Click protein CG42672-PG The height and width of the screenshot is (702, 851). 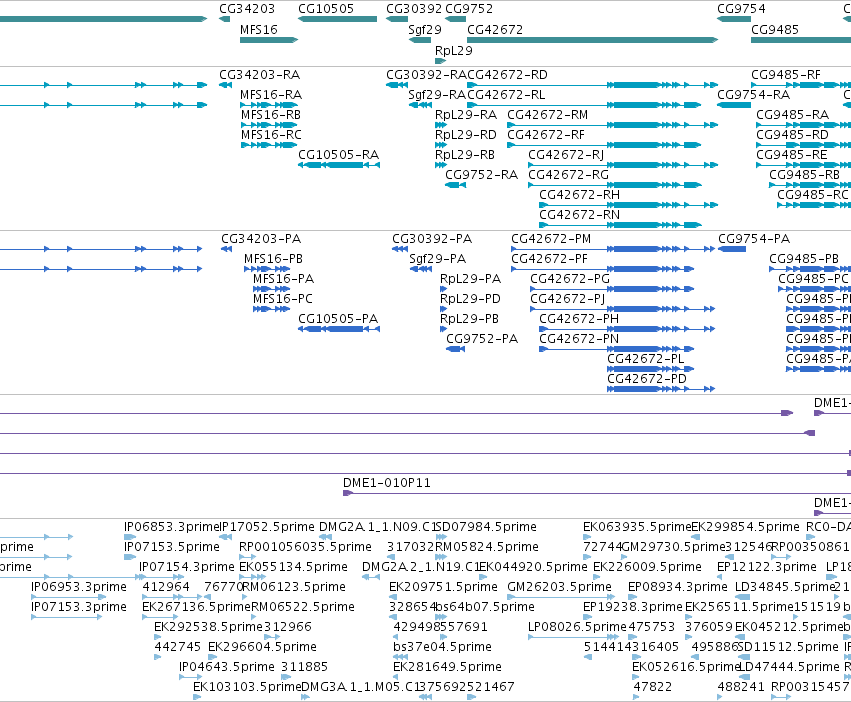570,279
